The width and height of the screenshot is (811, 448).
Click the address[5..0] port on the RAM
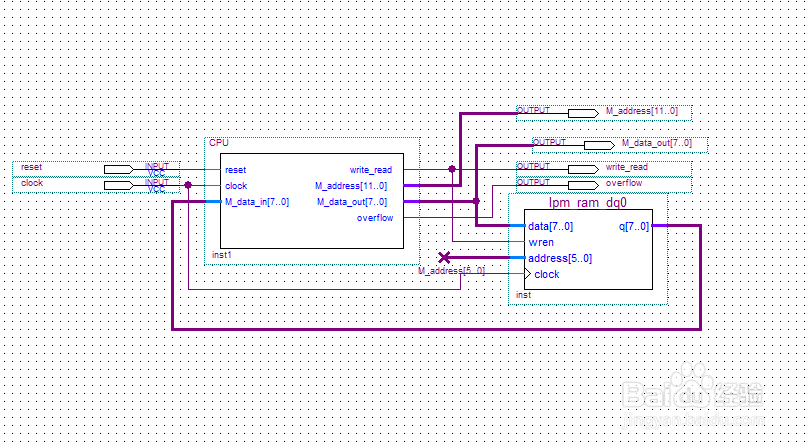click(x=560, y=258)
